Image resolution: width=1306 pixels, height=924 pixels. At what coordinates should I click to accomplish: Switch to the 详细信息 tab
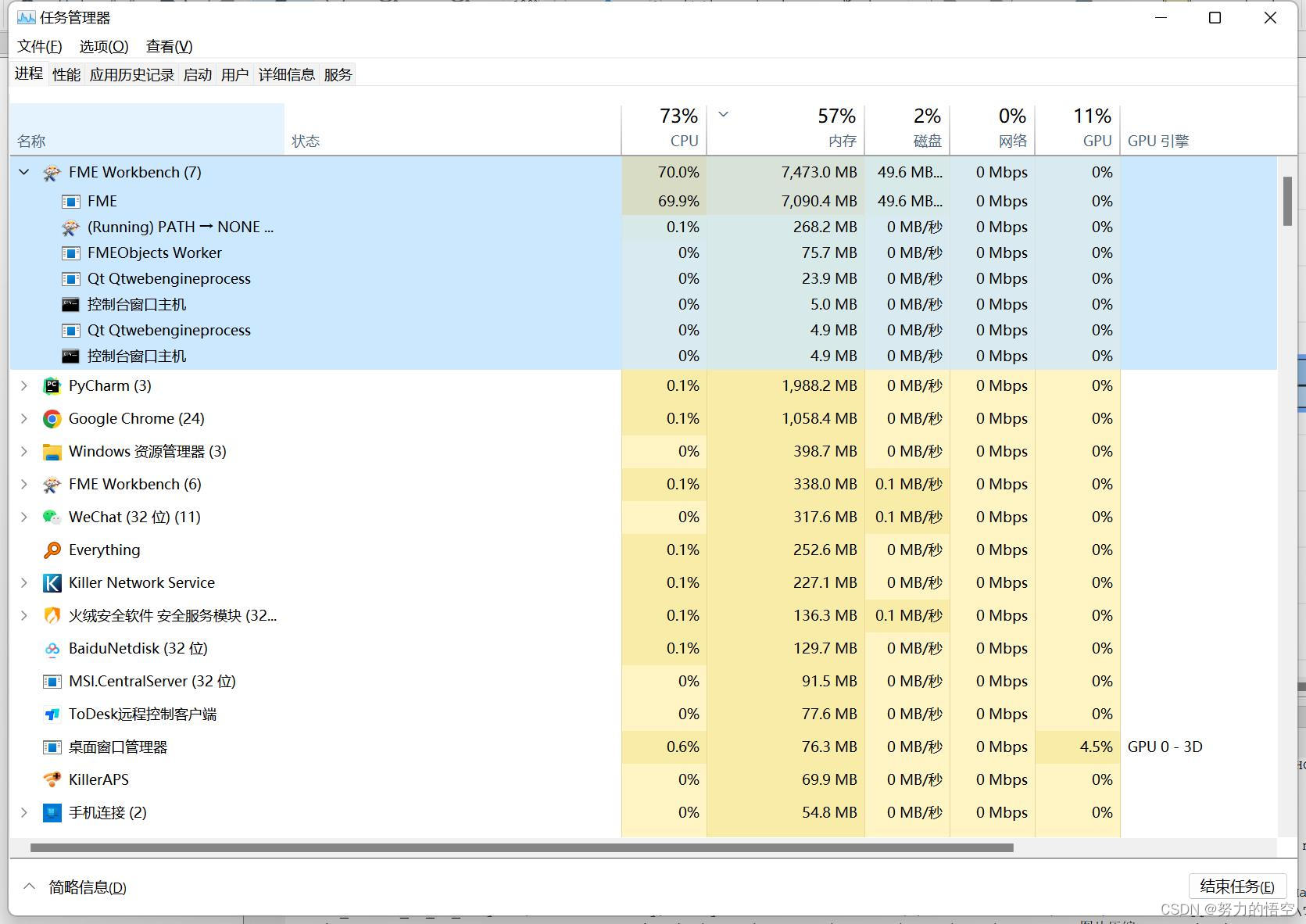[287, 74]
